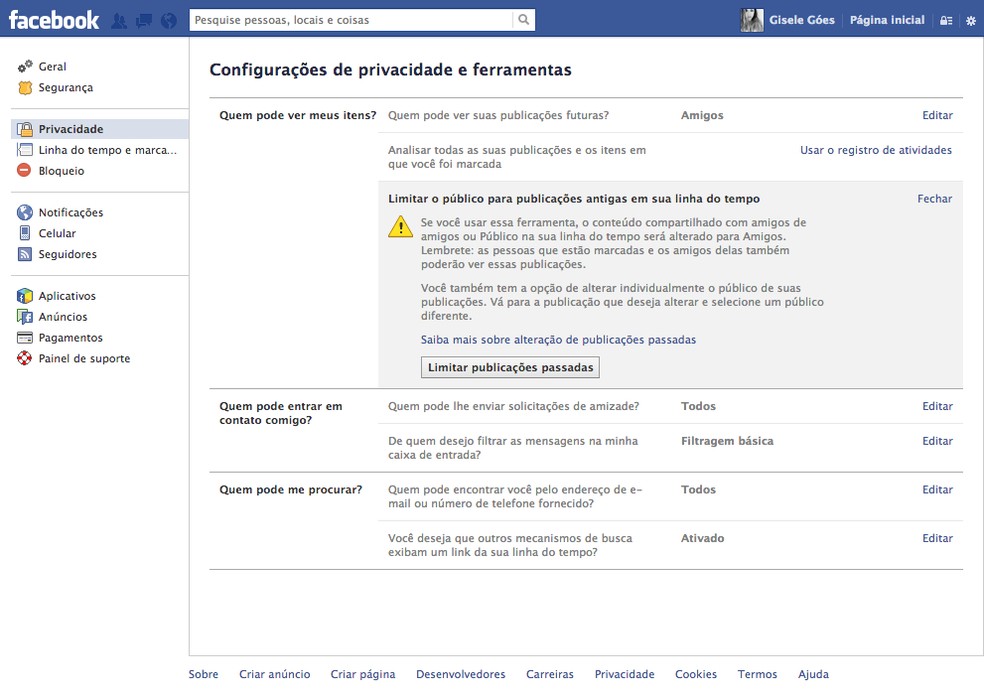
Task: Click the Facebook logo
Action: click(53, 20)
